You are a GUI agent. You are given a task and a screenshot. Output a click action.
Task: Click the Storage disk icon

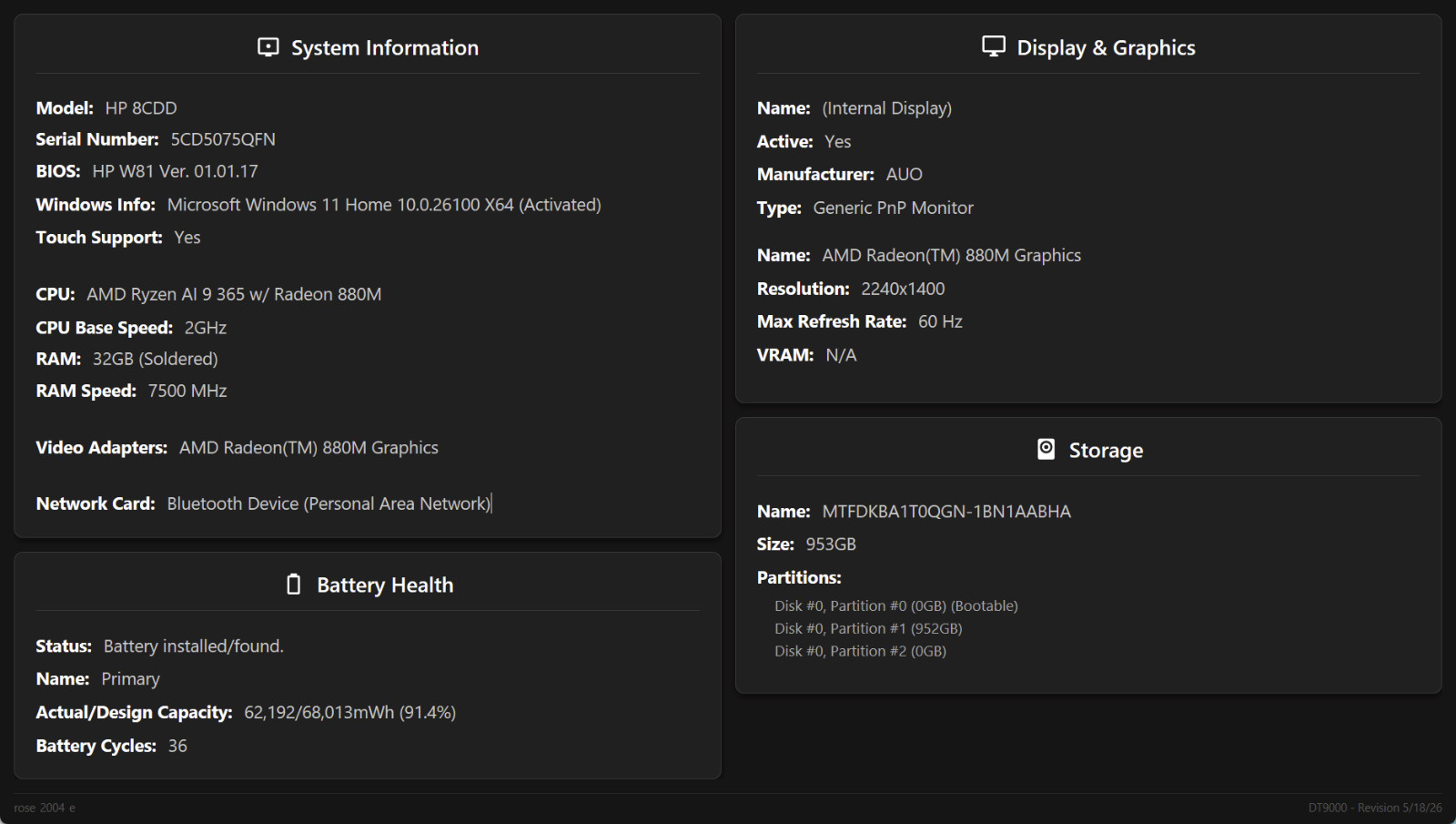(x=1046, y=449)
